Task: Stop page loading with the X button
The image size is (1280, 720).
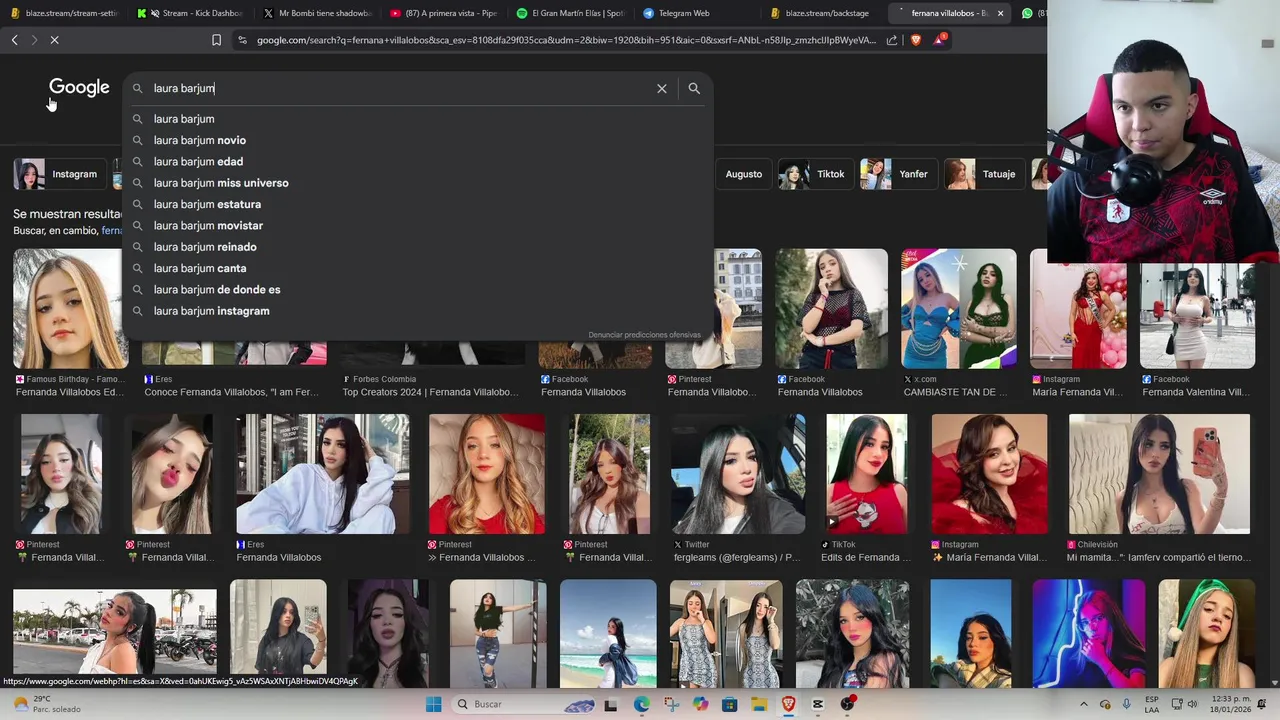Action: 54,40
